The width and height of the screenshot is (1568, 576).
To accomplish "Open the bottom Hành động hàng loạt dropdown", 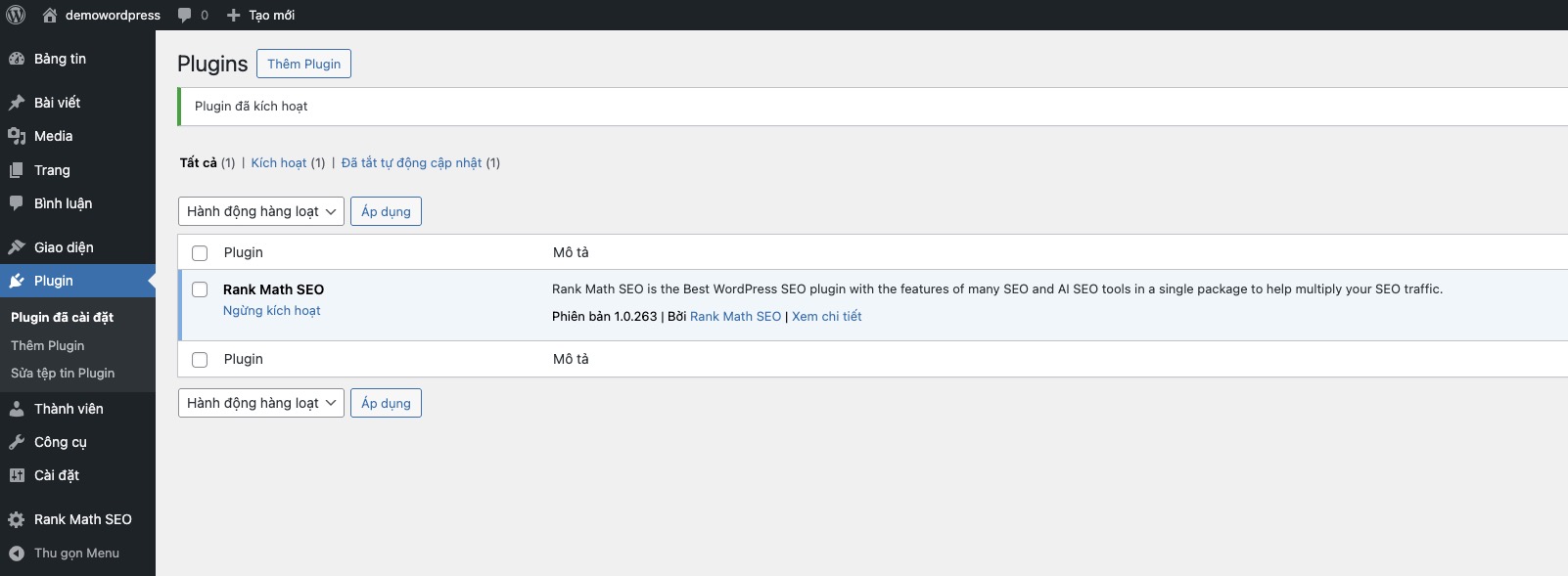I will [260, 403].
